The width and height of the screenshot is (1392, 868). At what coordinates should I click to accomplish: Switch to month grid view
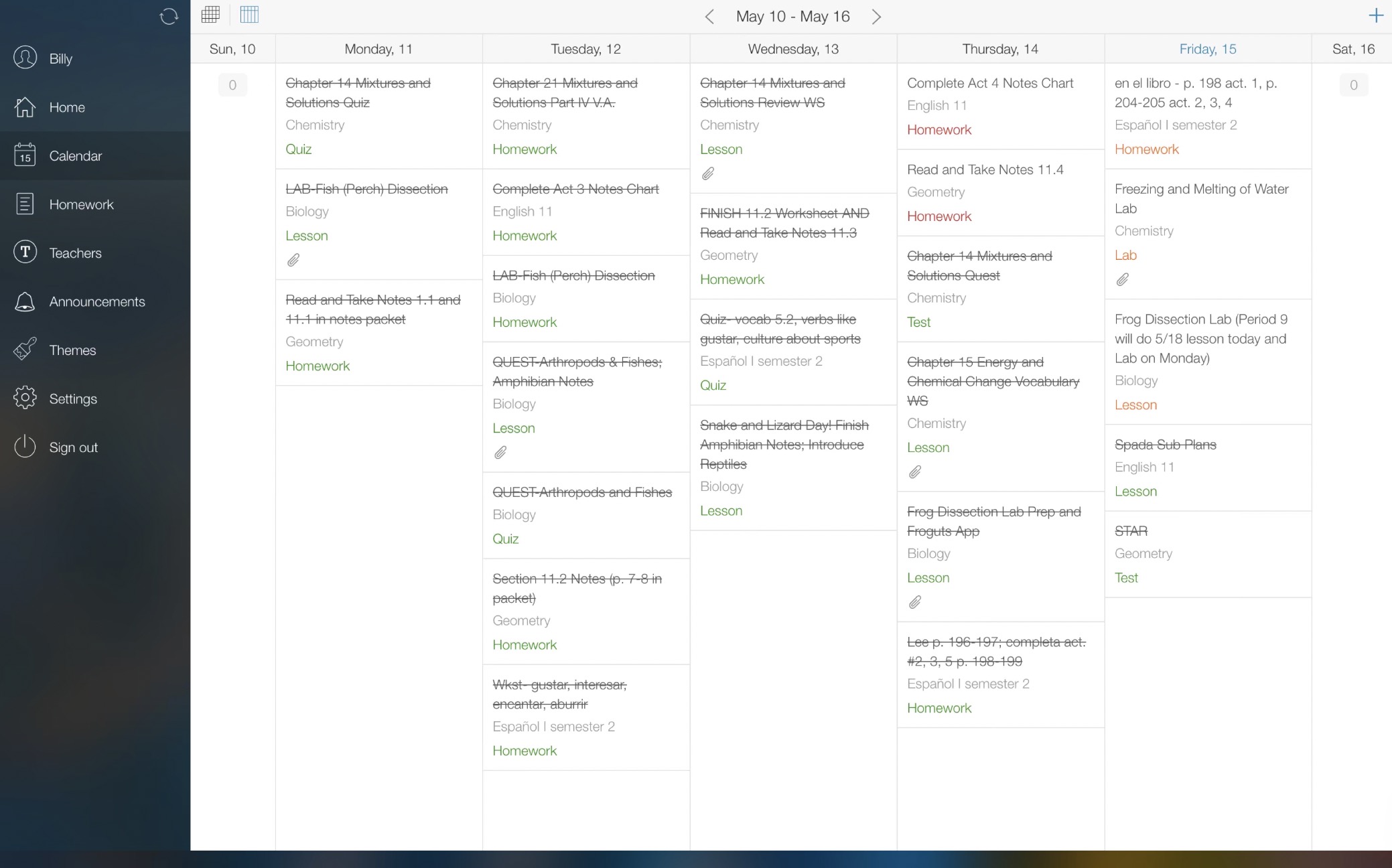tap(210, 15)
